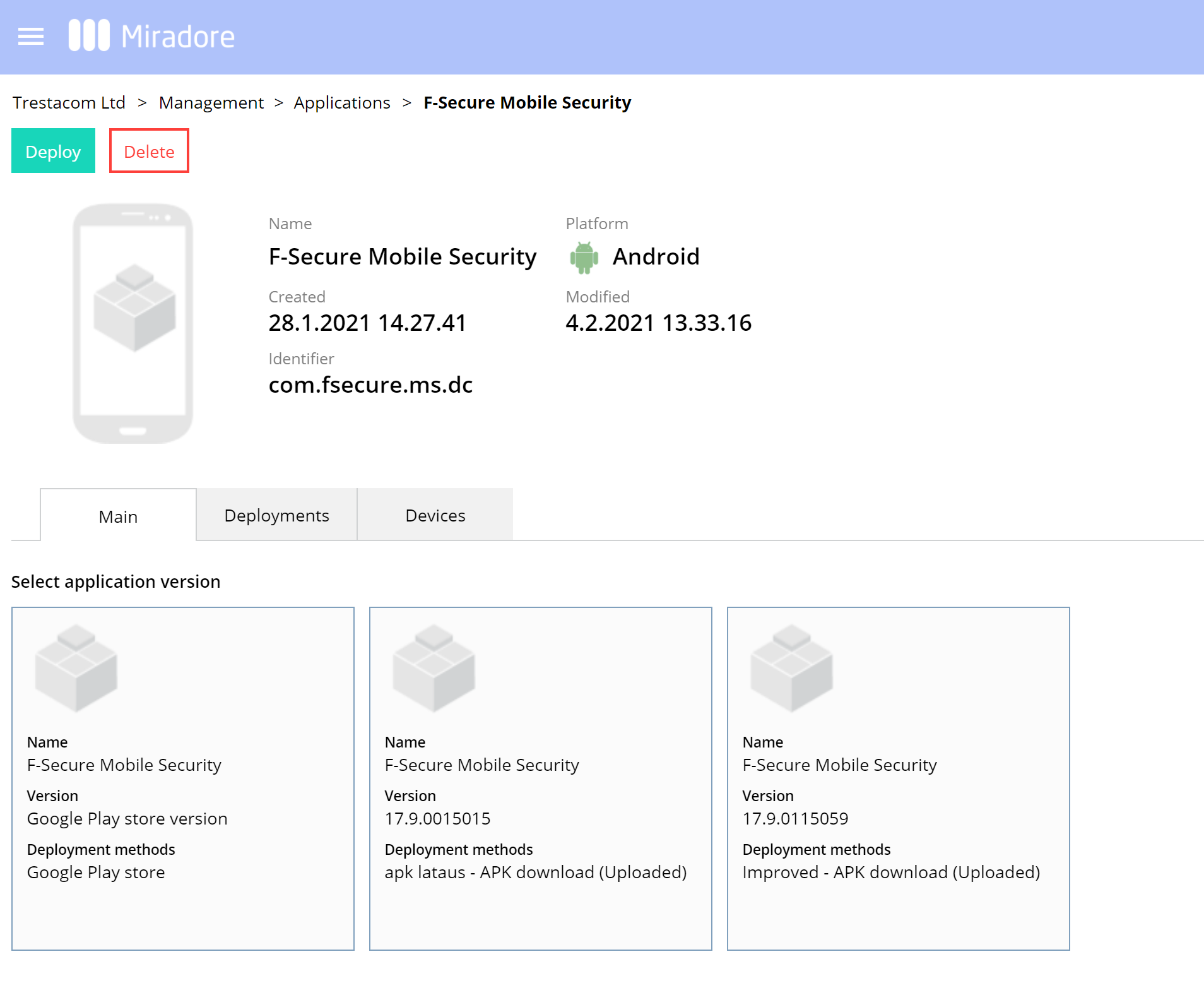Click the cube icon of version 17.9.0015015 card
Viewport: 1204px width, 983px height.
[x=434, y=667]
